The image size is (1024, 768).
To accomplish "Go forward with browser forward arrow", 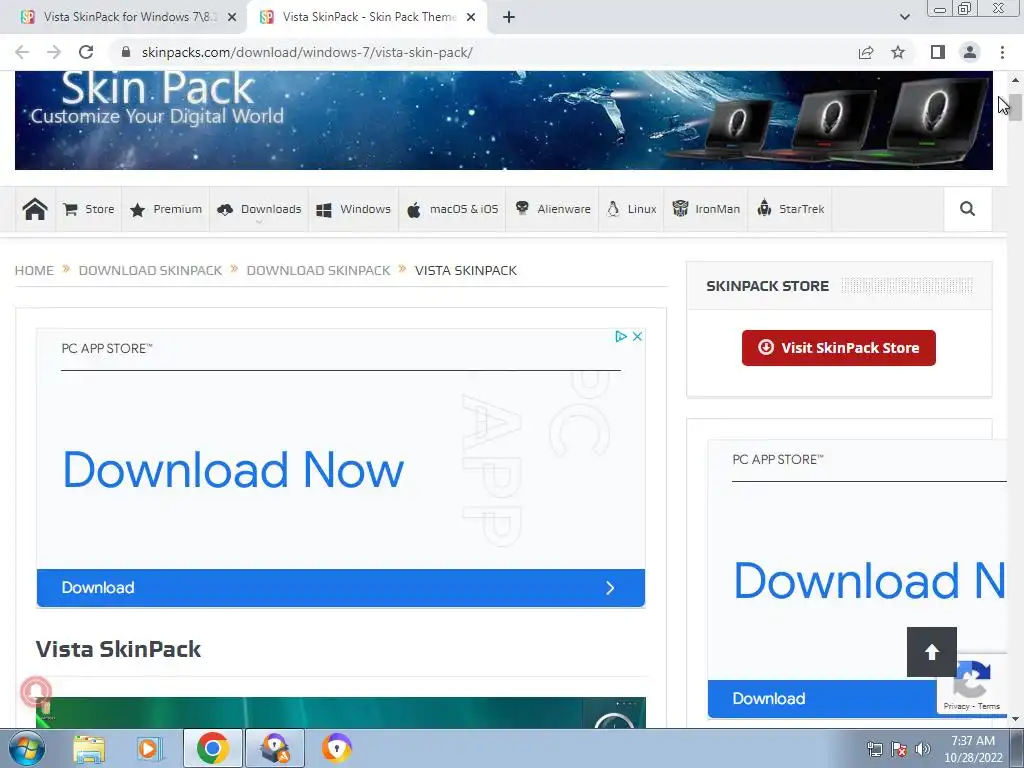I will 54,52.
